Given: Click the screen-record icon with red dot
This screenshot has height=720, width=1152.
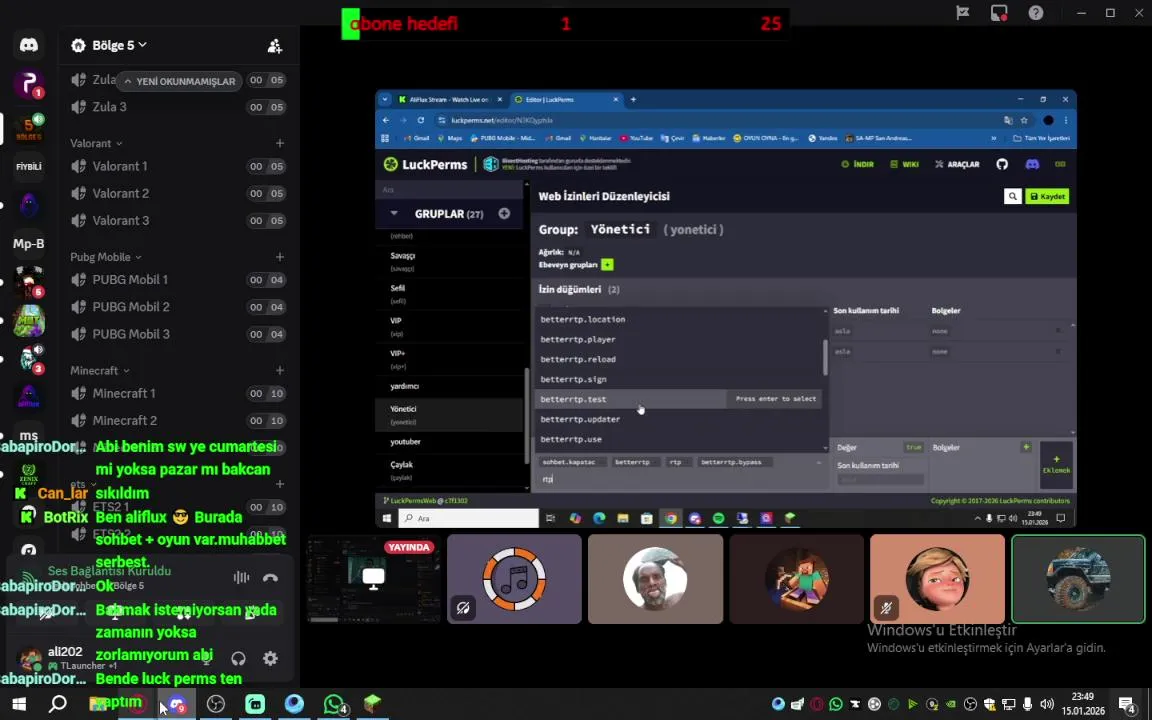Looking at the screenshot, I should point(998,12).
